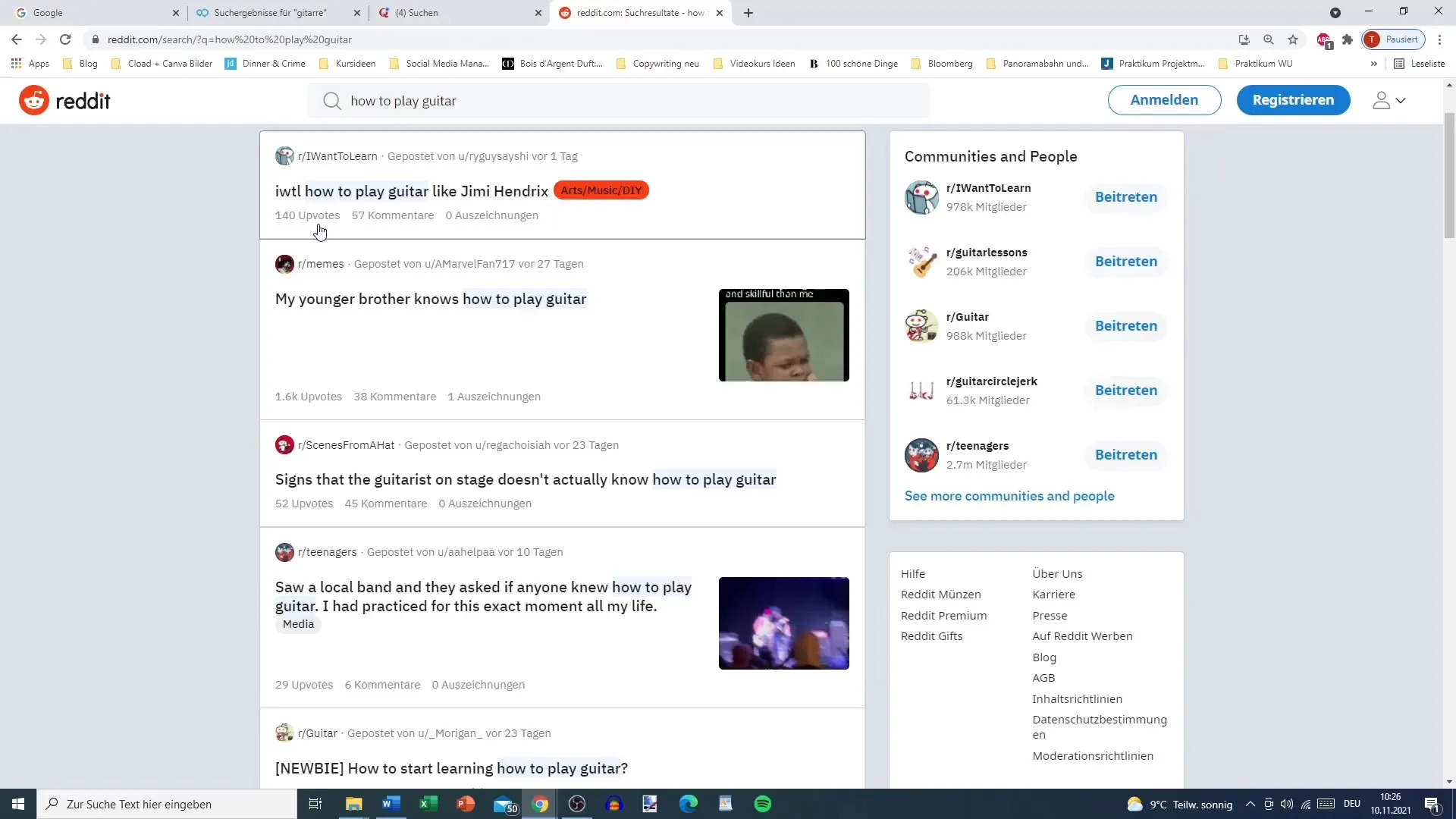Switch to 'Suchergebnisse für gitarre' tab
Viewport: 1456px width, 819px height.
coord(278,13)
